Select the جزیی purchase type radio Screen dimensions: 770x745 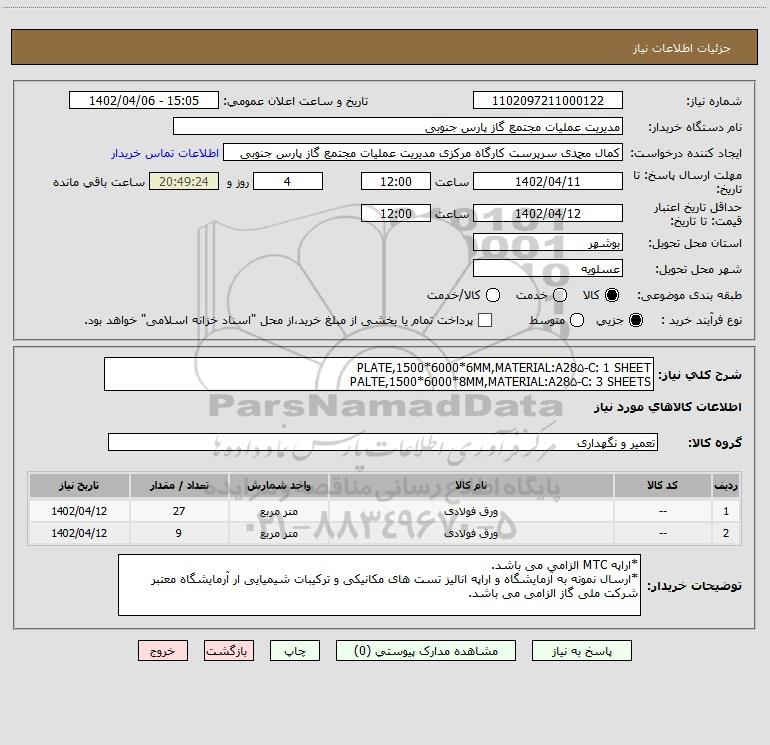click(636, 320)
